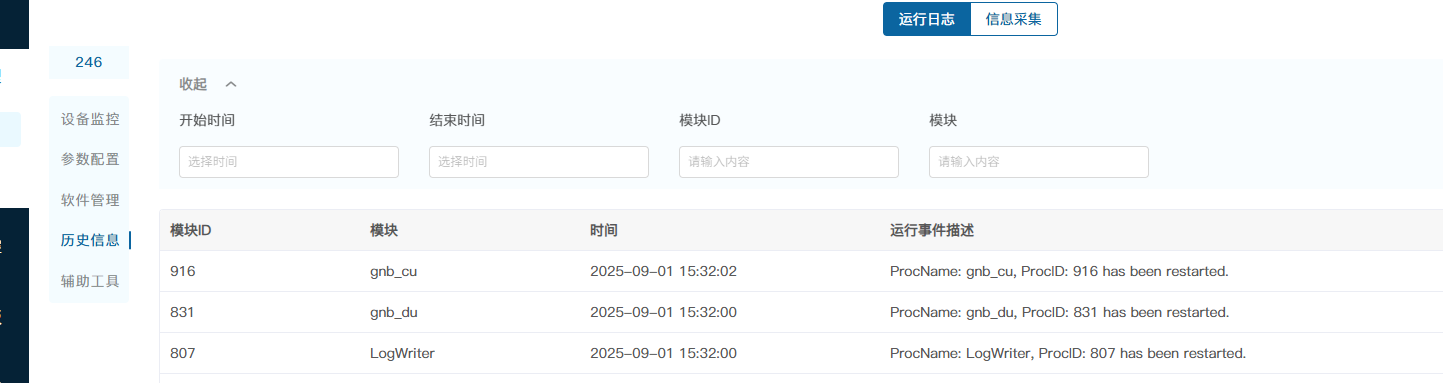Switch to 信息采集 tab
The height and width of the screenshot is (383, 1443).
coord(1014,19)
